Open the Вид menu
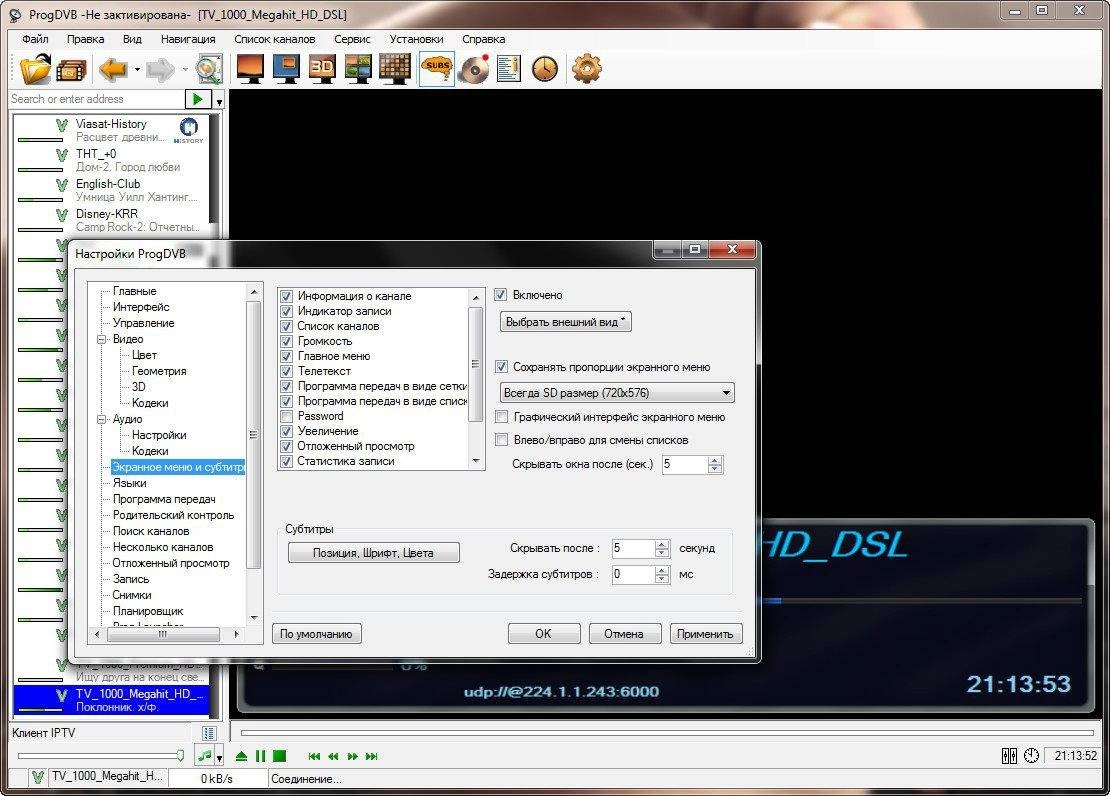Screen dimensions: 1110x796 point(132,39)
